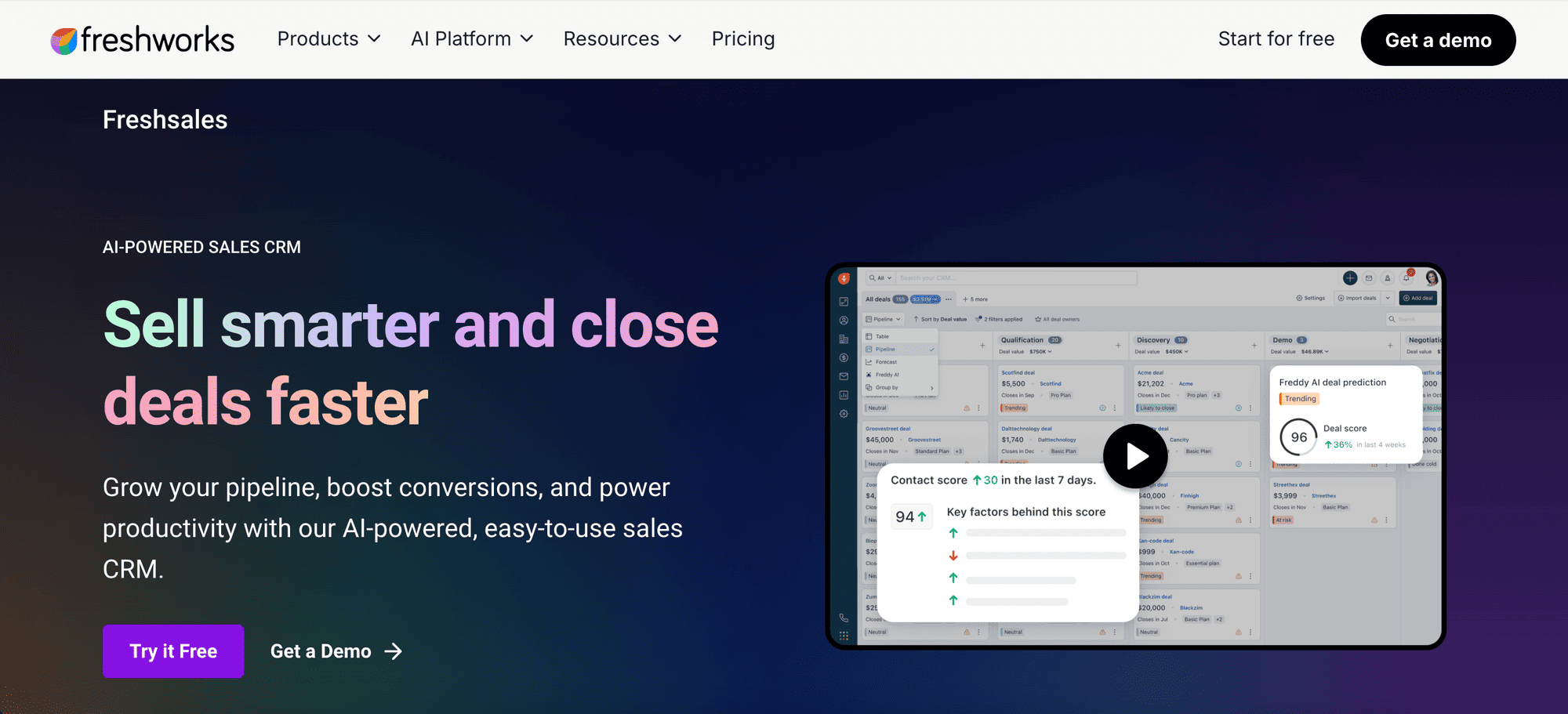This screenshot has width=1568, height=714.
Task: Click the phone icon in the preview sidebar
Action: point(844,618)
